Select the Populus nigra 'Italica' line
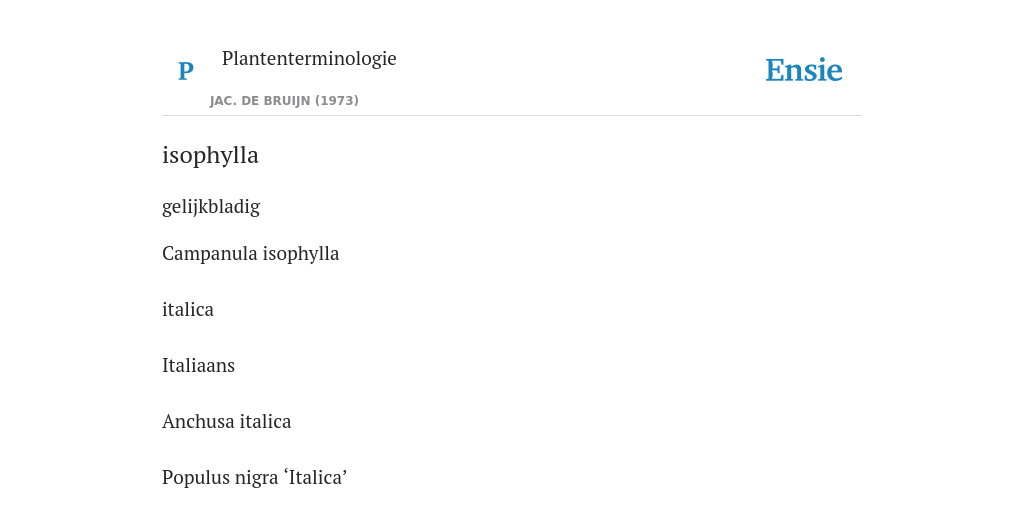Image resolution: width=1024 pixels, height=512 pixels. 255,477
